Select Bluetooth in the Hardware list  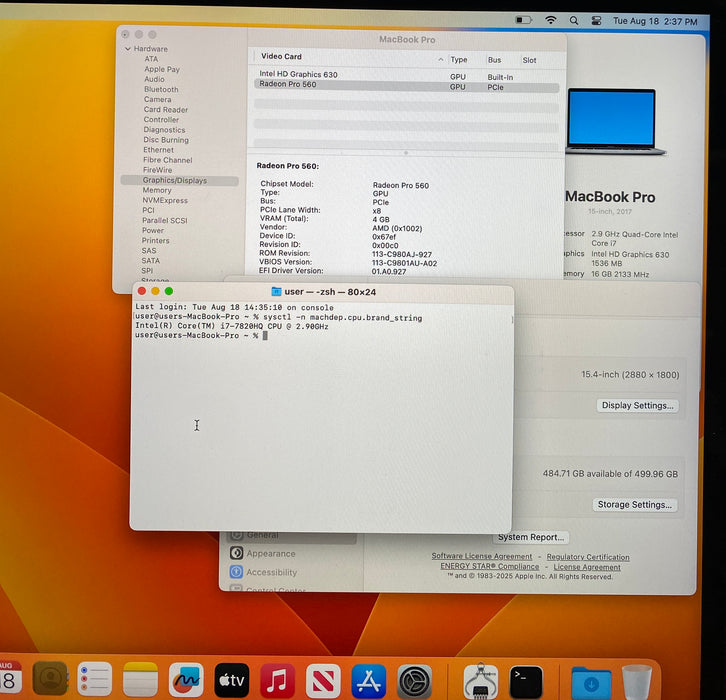coord(161,89)
